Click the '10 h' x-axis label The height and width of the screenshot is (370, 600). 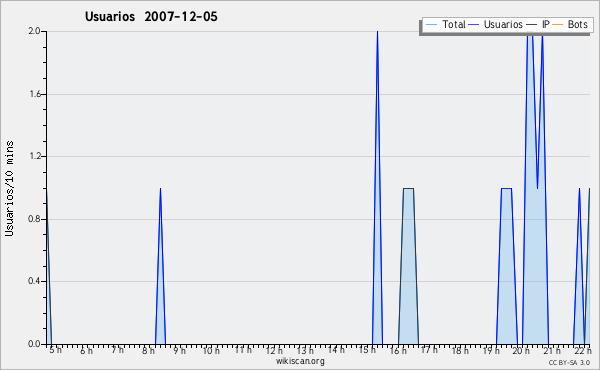click(x=211, y=350)
